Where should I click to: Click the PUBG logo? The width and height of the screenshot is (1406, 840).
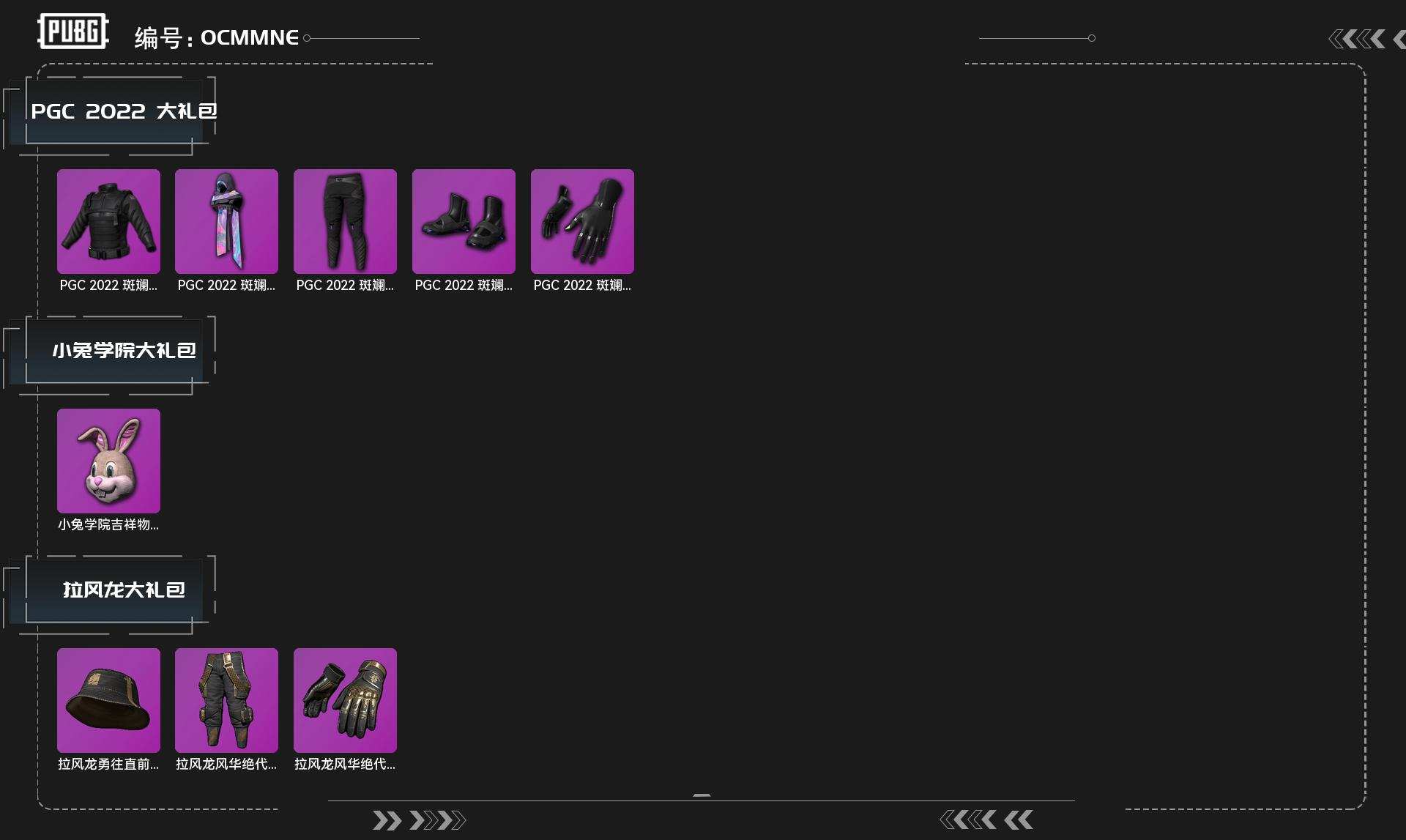click(x=73, y=31)
